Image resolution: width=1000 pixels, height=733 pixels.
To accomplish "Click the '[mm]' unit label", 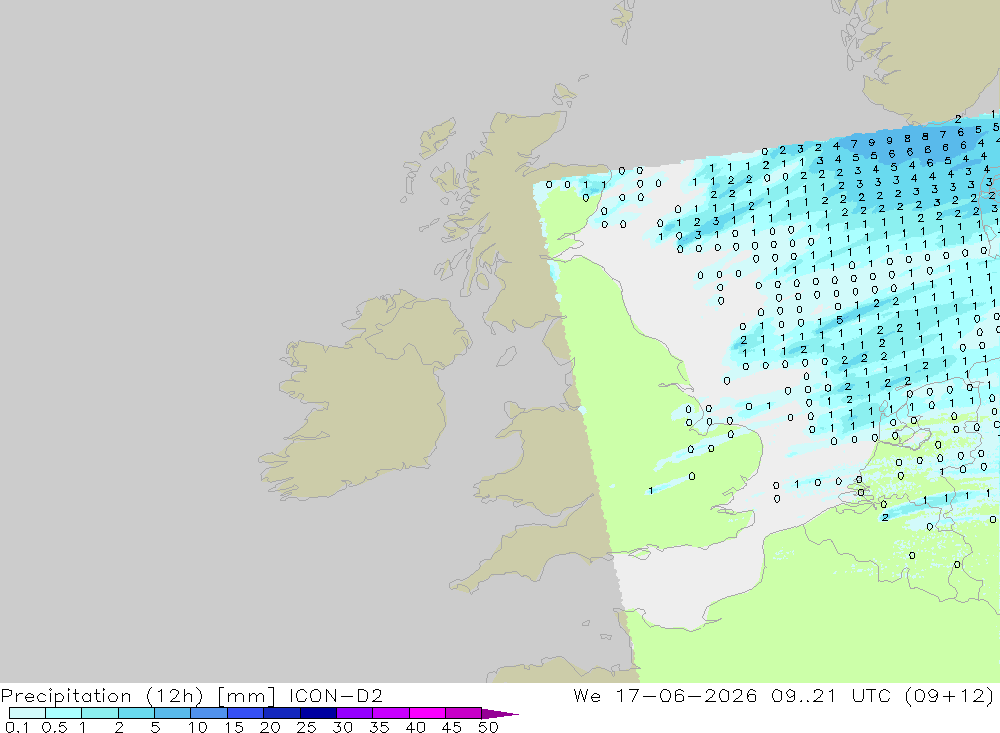I will (246, 696).
